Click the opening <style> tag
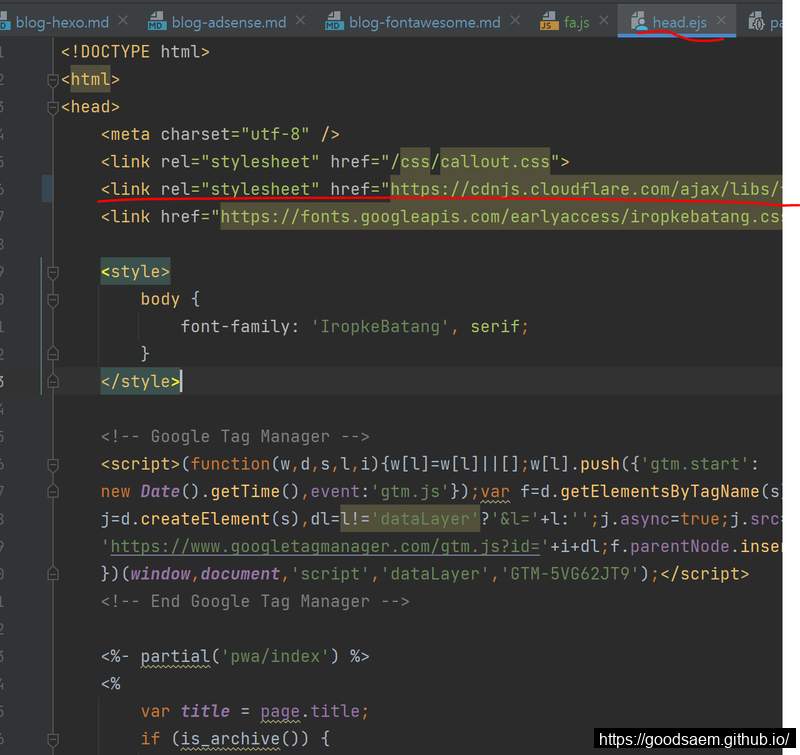 pyautogui.click(x=135, y=271)
